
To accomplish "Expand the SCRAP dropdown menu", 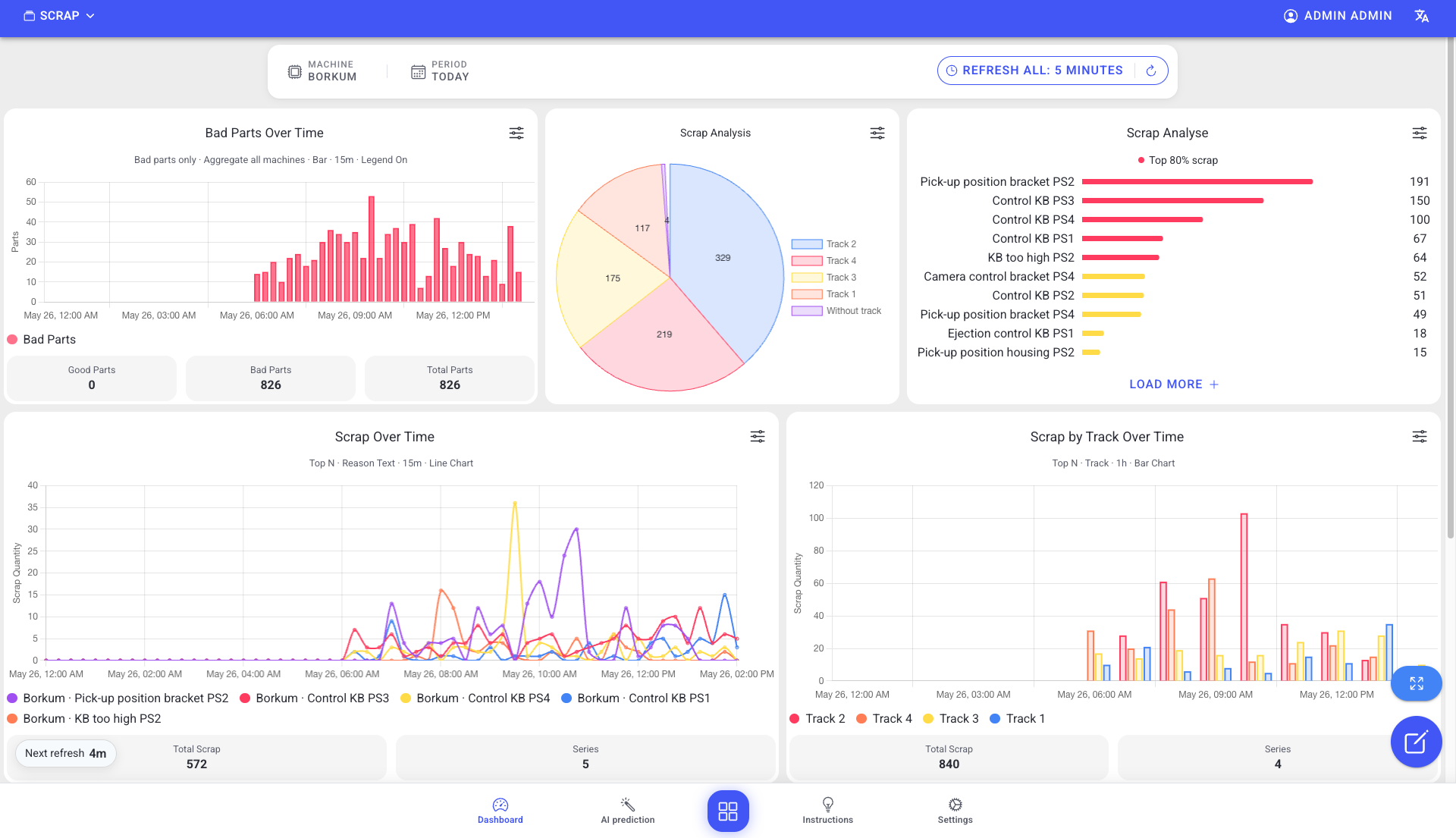I will (59, 16).
